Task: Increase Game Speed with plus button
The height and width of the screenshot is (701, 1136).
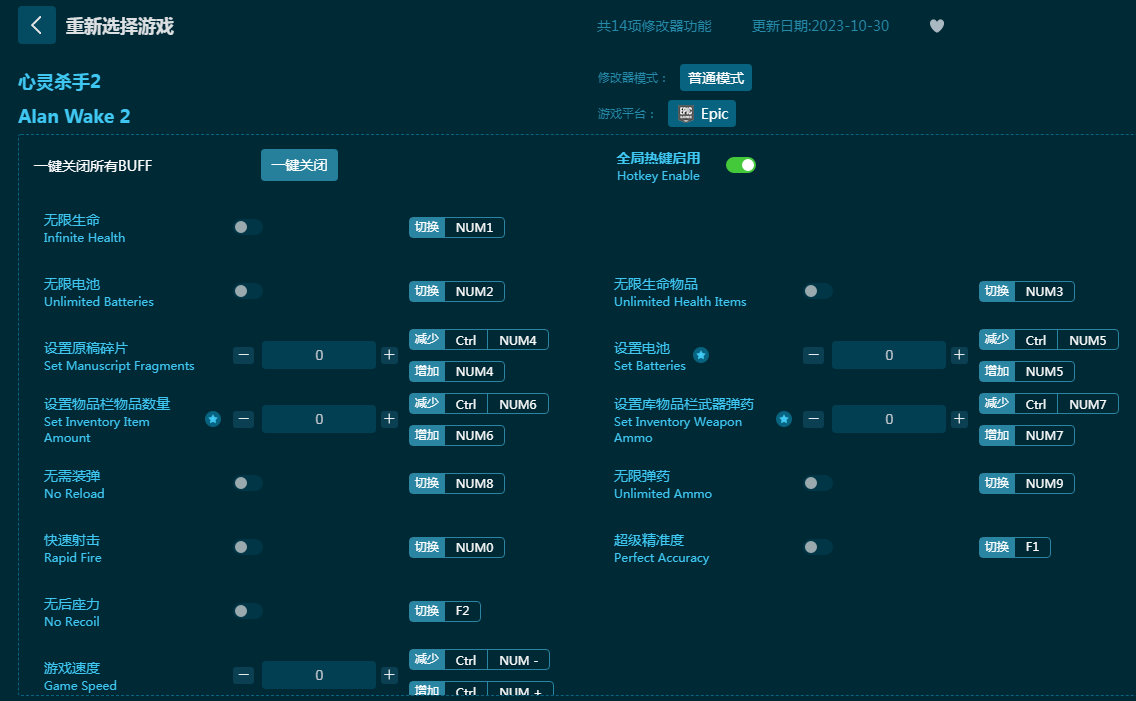Action: (389, 675)
